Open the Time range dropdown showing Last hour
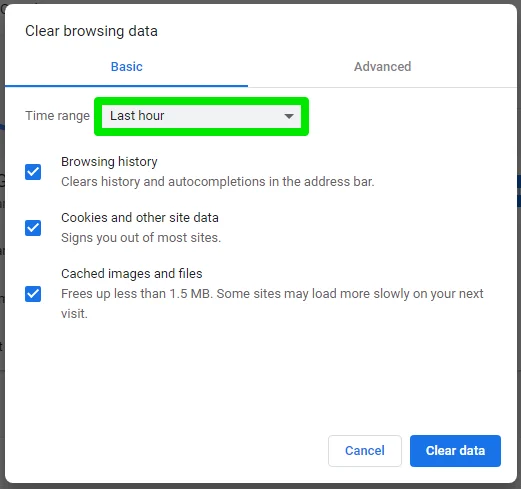Viewport: 521px width, 489px height. (201, 116)
